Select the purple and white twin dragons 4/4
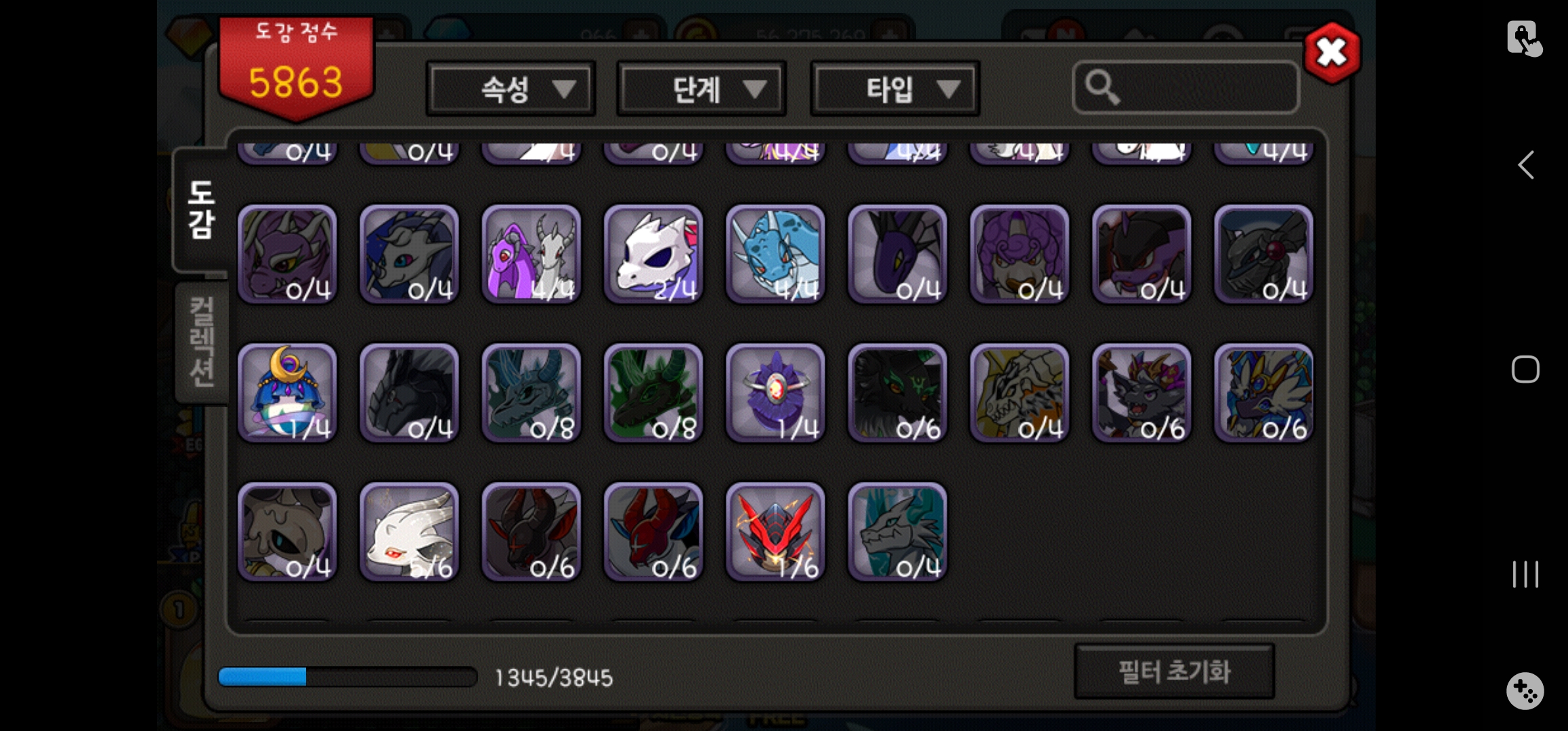Image resolution: width=1568 pixels, height=731 pixels. (x=531, y=254)
